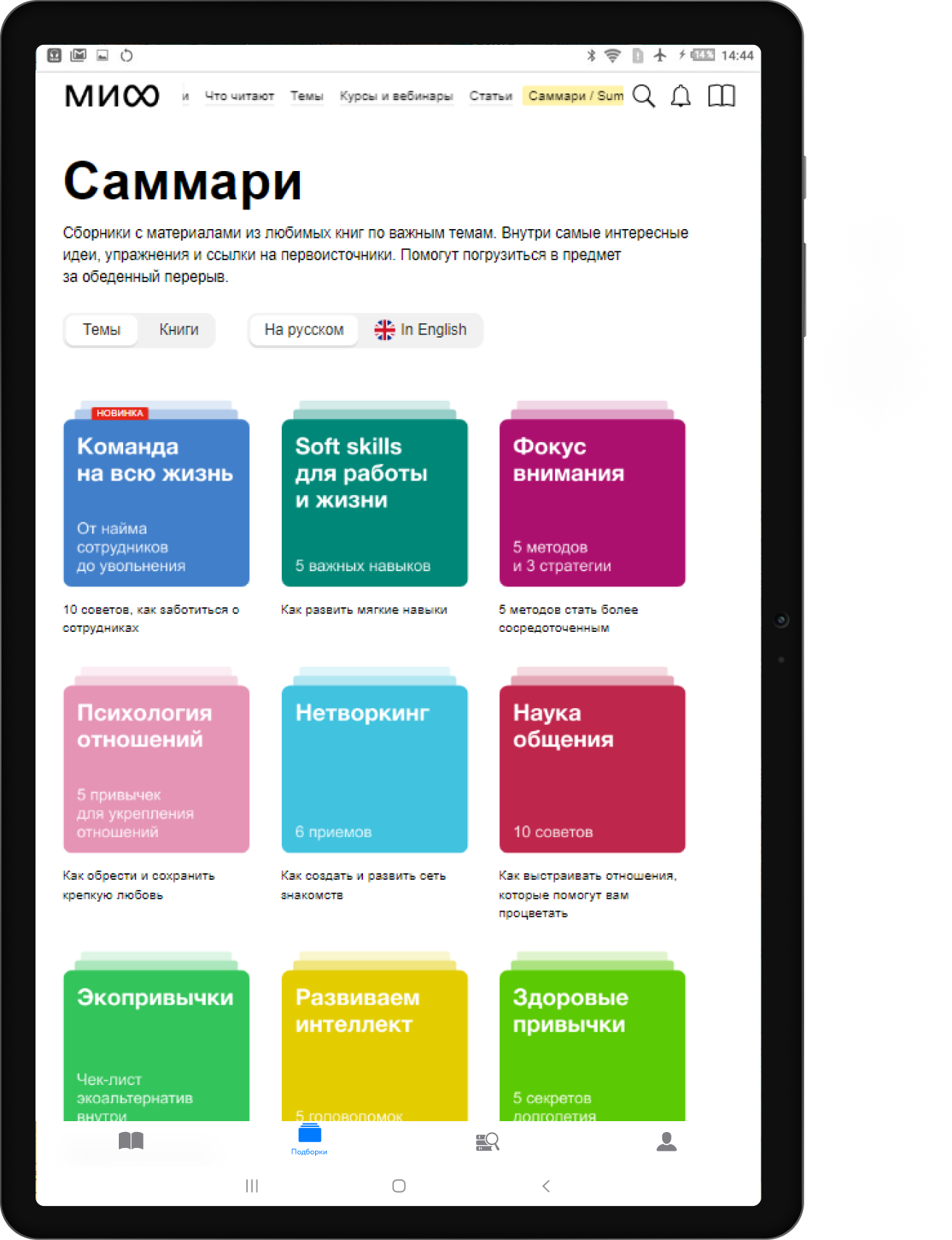Open the Здоровые привычки card
This screenshot has width=952, height=1240.
click(593, 1046)
